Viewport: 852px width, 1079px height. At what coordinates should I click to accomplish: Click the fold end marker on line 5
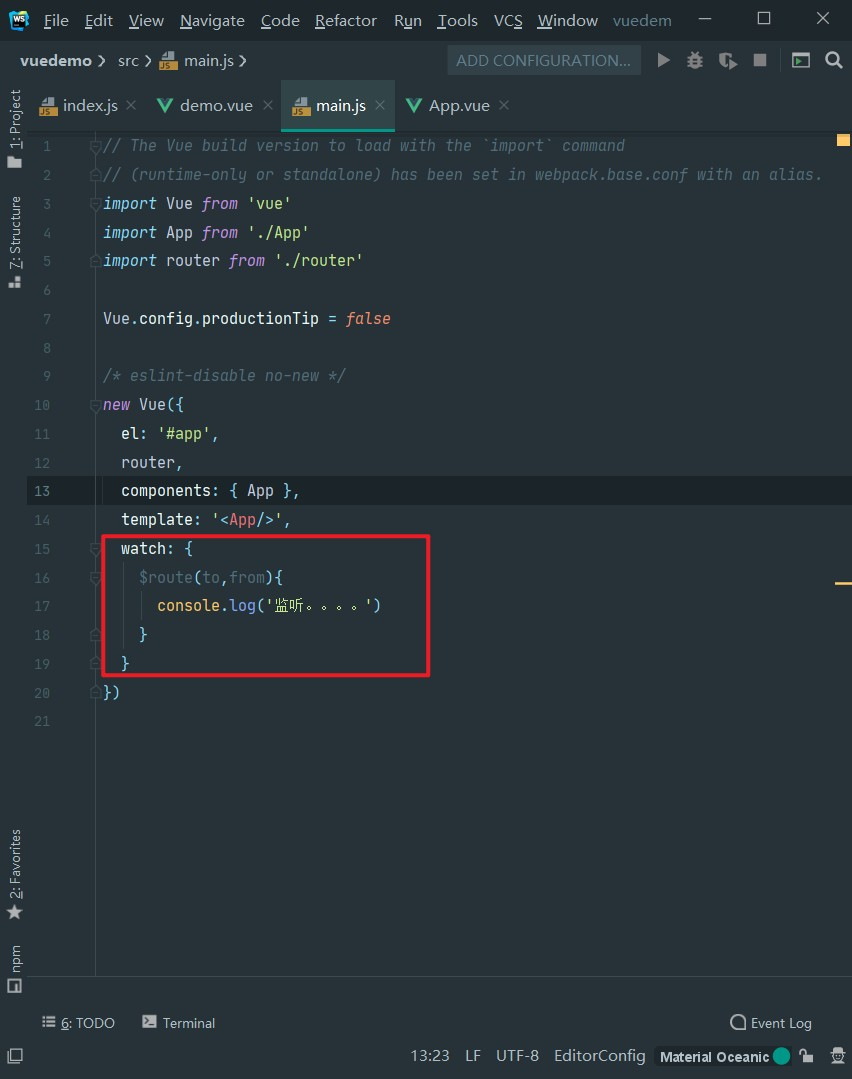(x=96, y=261)
